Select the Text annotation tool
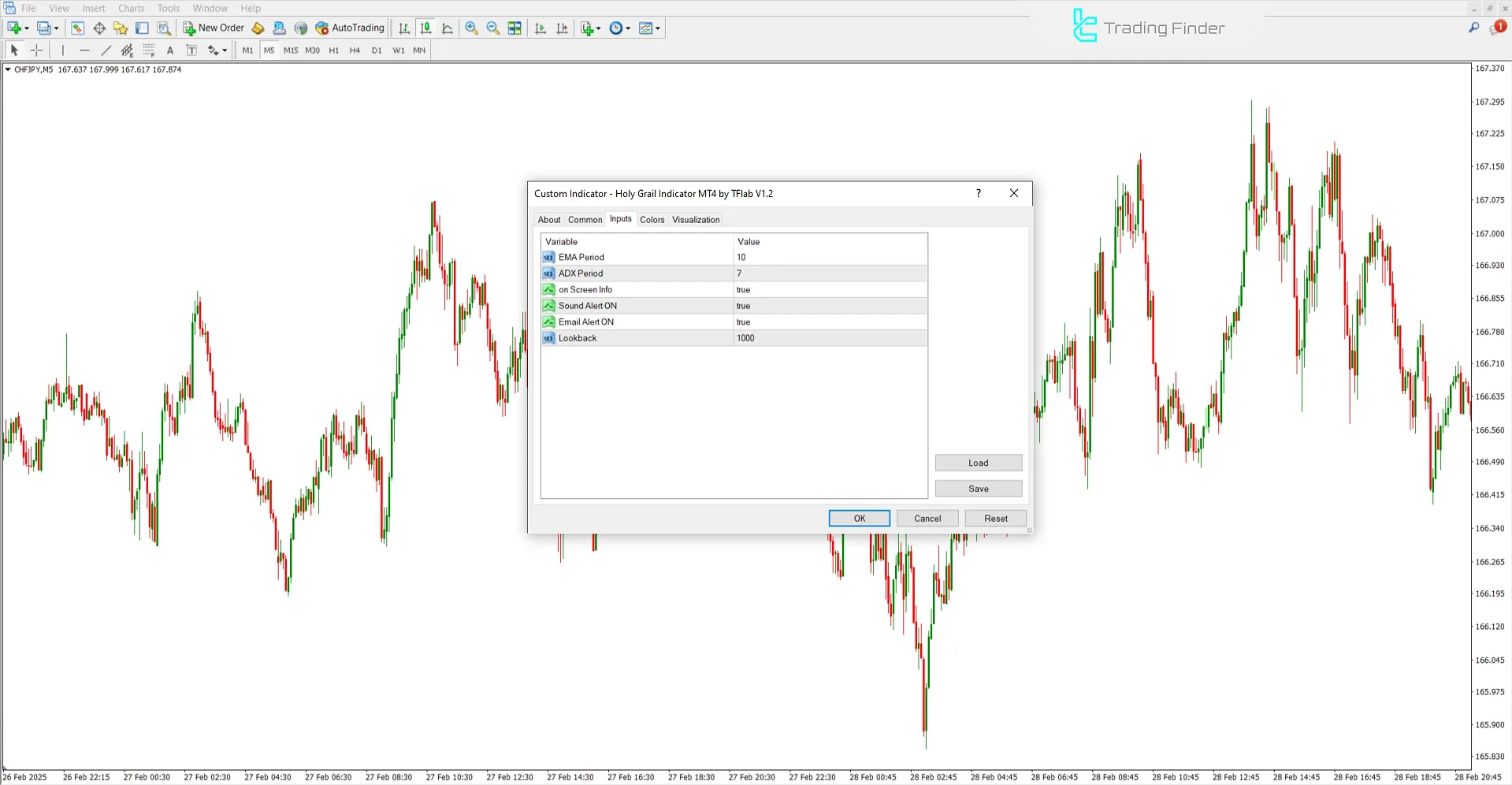 point(170,50)
